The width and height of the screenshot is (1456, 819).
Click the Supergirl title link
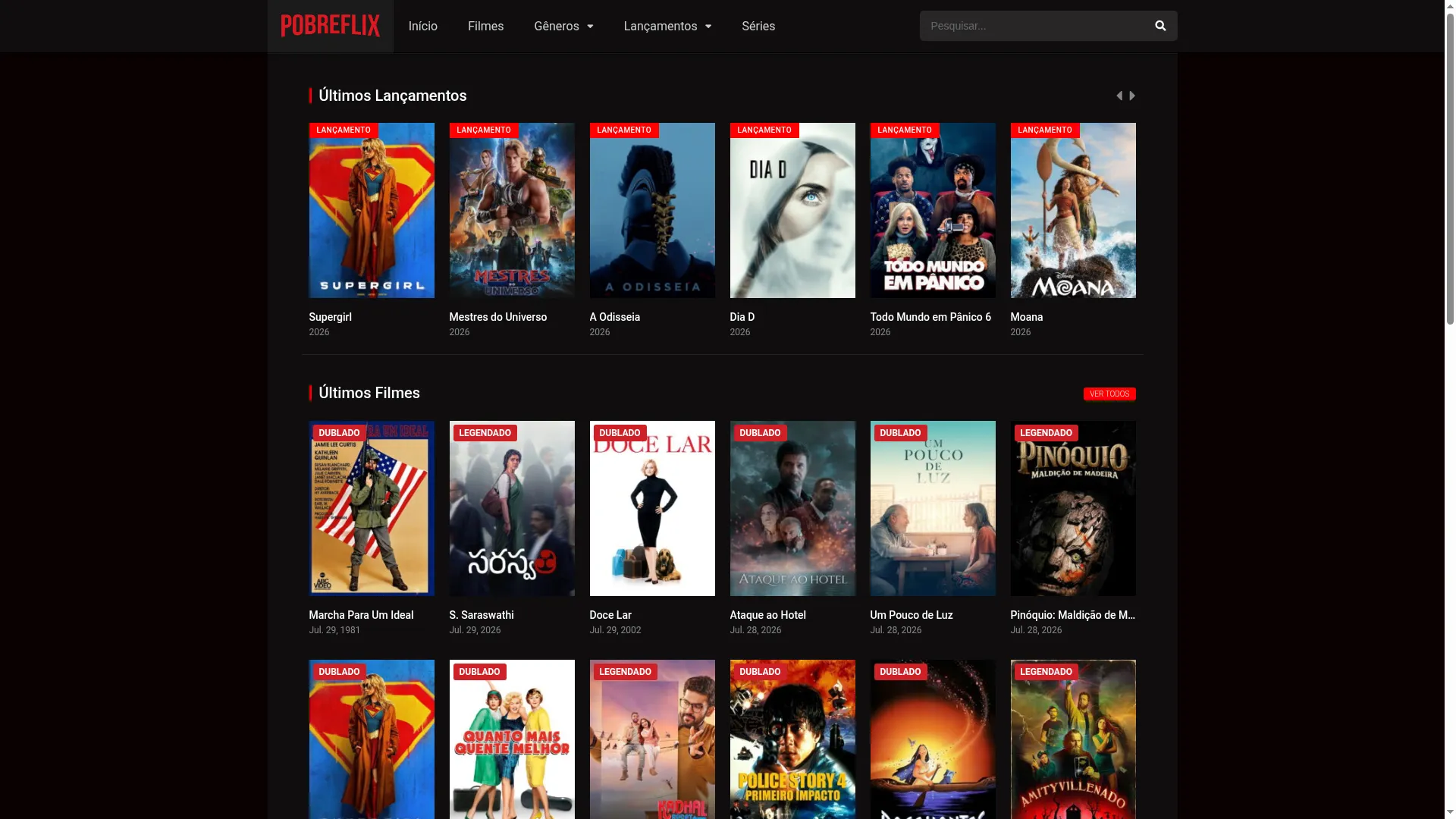point(330,317)
